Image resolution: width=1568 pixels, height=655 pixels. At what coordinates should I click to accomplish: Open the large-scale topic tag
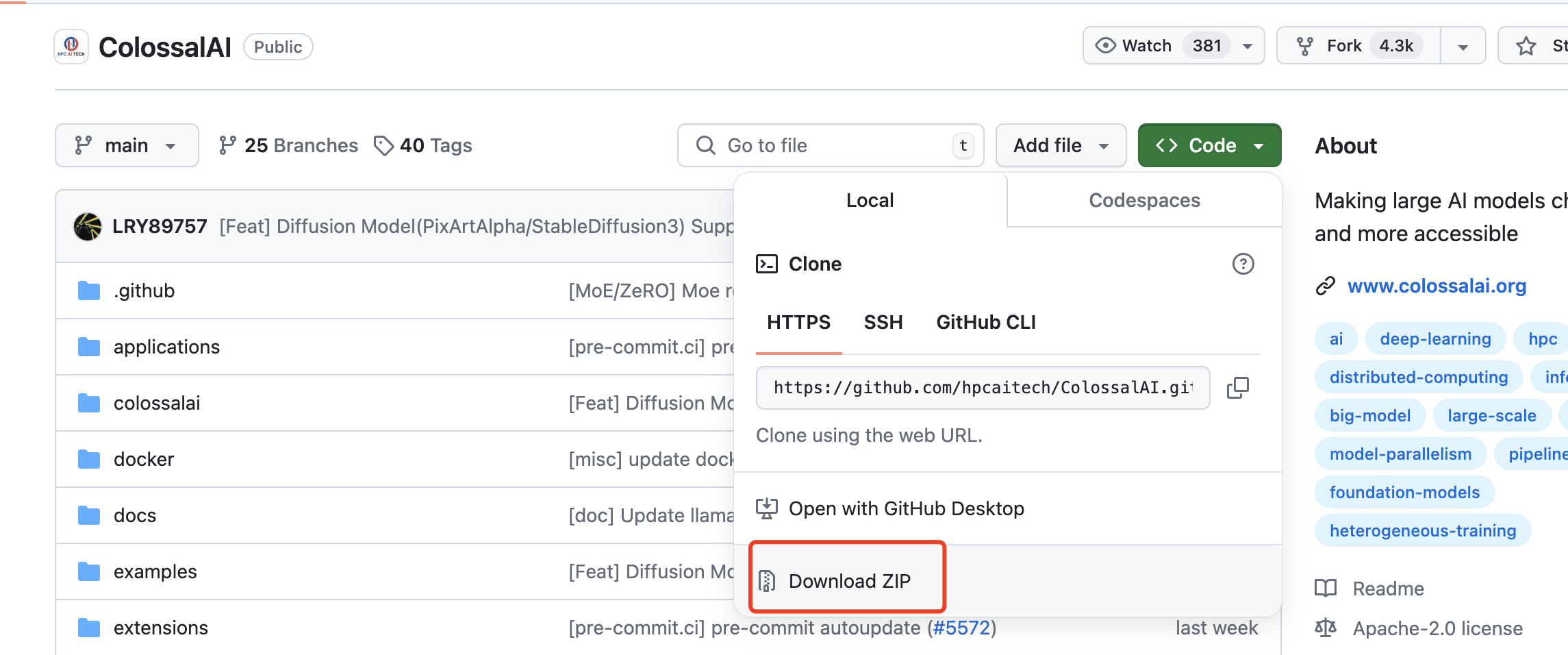[1491, 415]
